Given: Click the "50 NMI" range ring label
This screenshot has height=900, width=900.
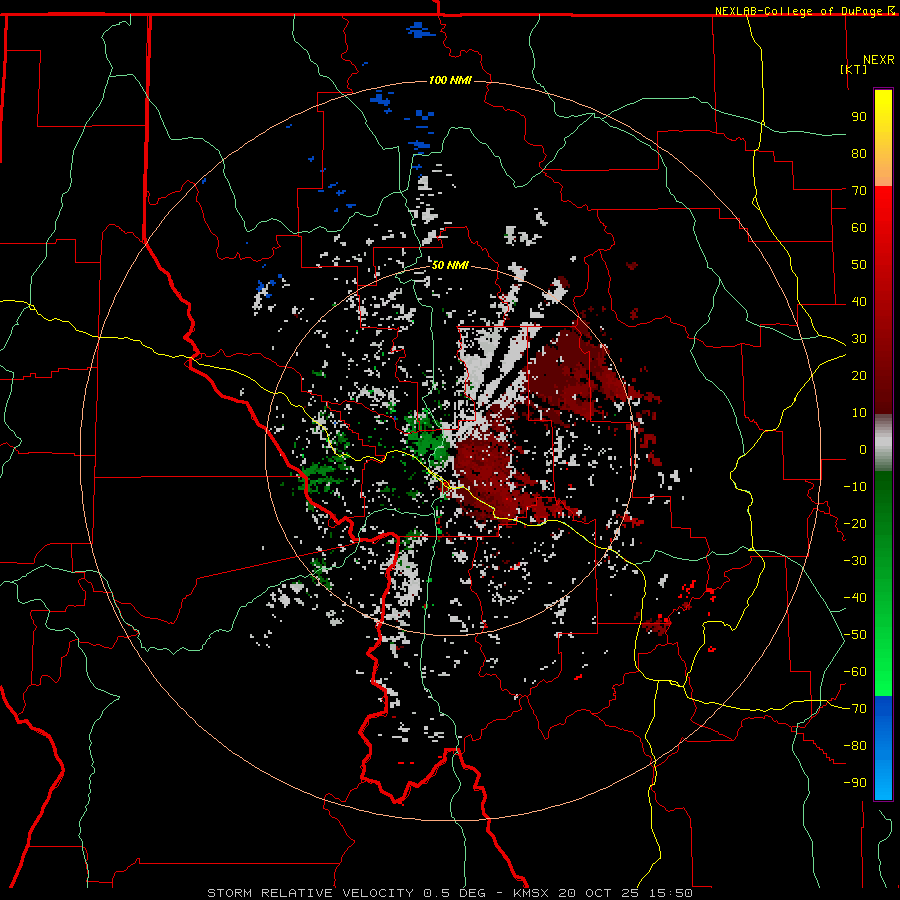Looking at the screenshot, I should click(450, 265).
